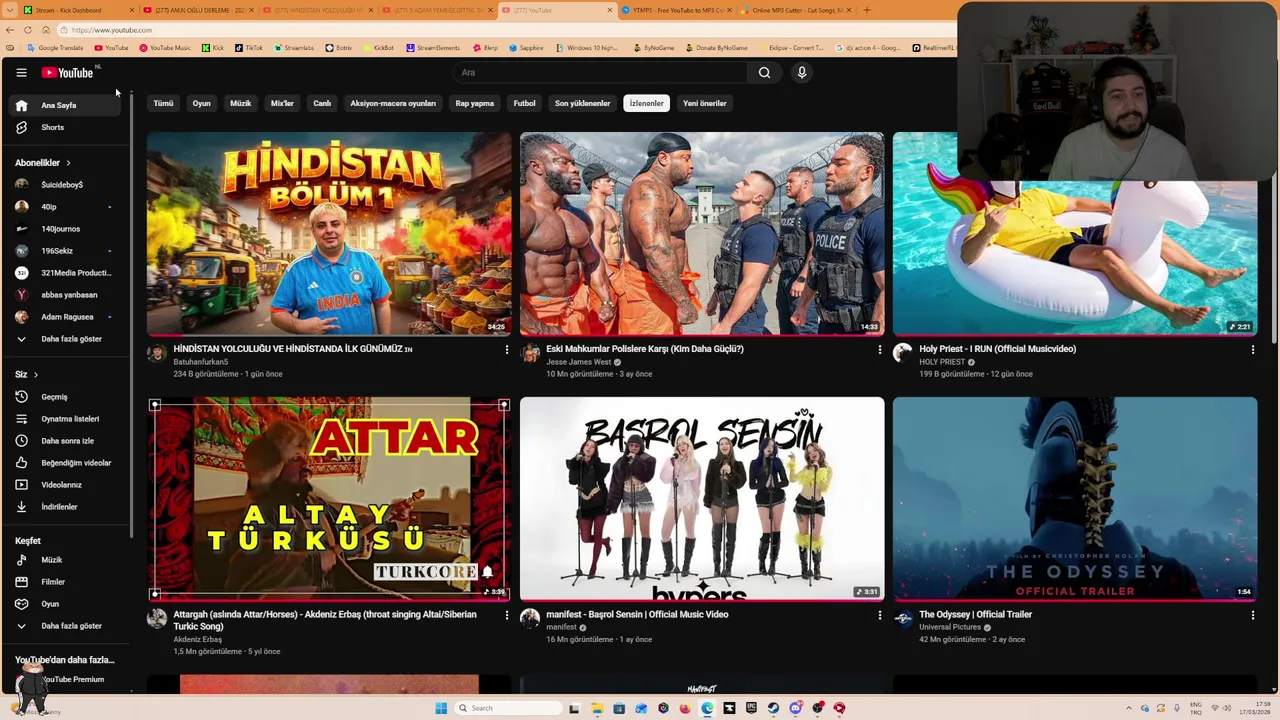Open options menu for Eski Mahkumlar video
1280x720 pixels.
879,350
